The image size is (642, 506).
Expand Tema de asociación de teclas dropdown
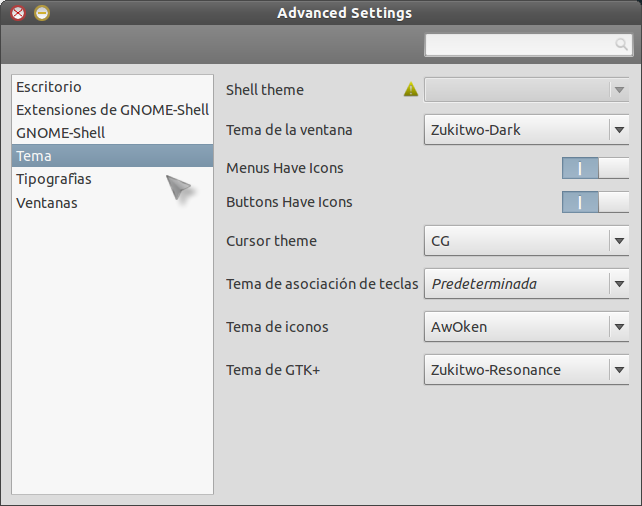(x=526, y=284)
